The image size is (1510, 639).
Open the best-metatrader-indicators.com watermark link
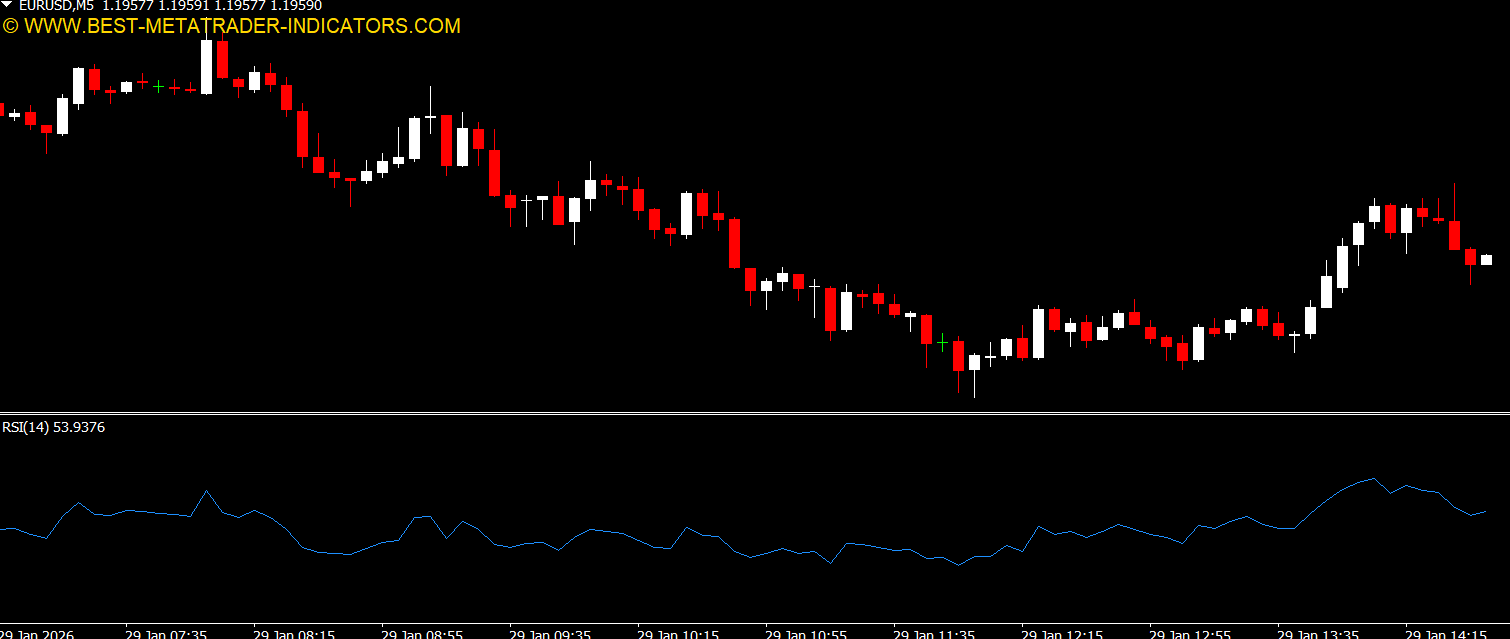click(231, 26)
